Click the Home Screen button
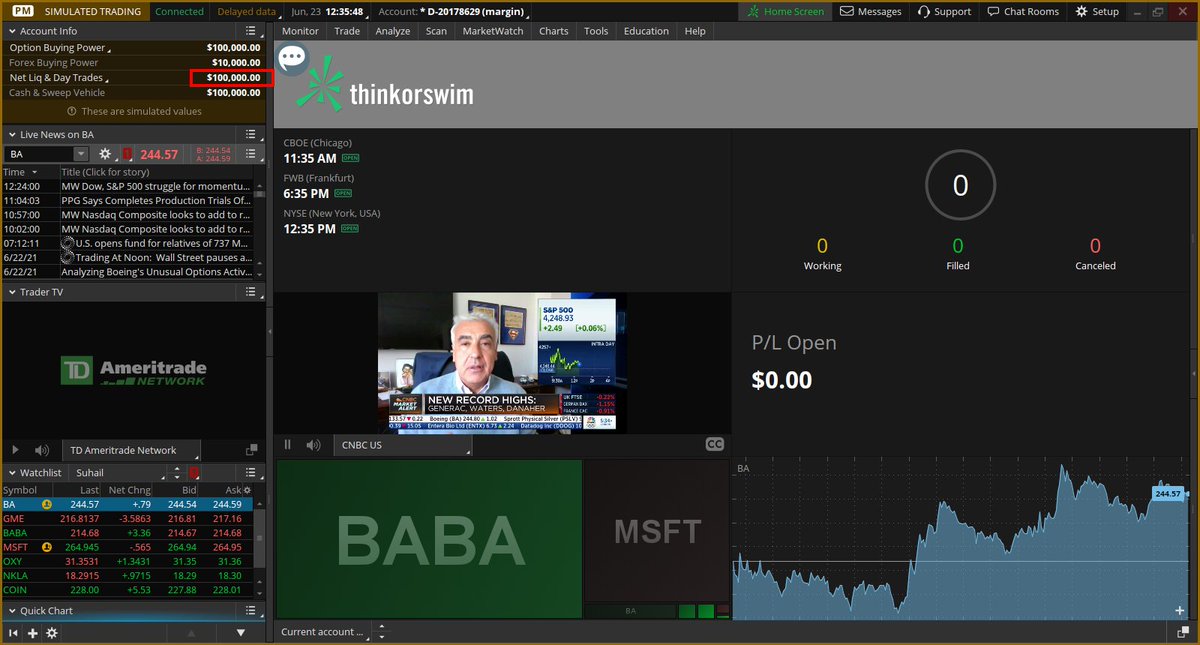Viewport: 1200px width, 645px height. (x=786, y=12)
